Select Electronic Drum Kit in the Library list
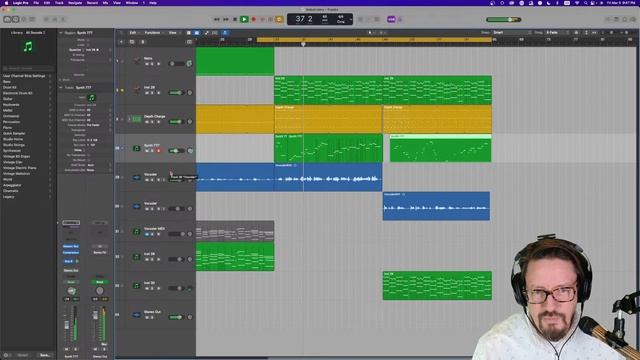Image resolution: width=640 pixels, height=360 pixels. point(18,93)
